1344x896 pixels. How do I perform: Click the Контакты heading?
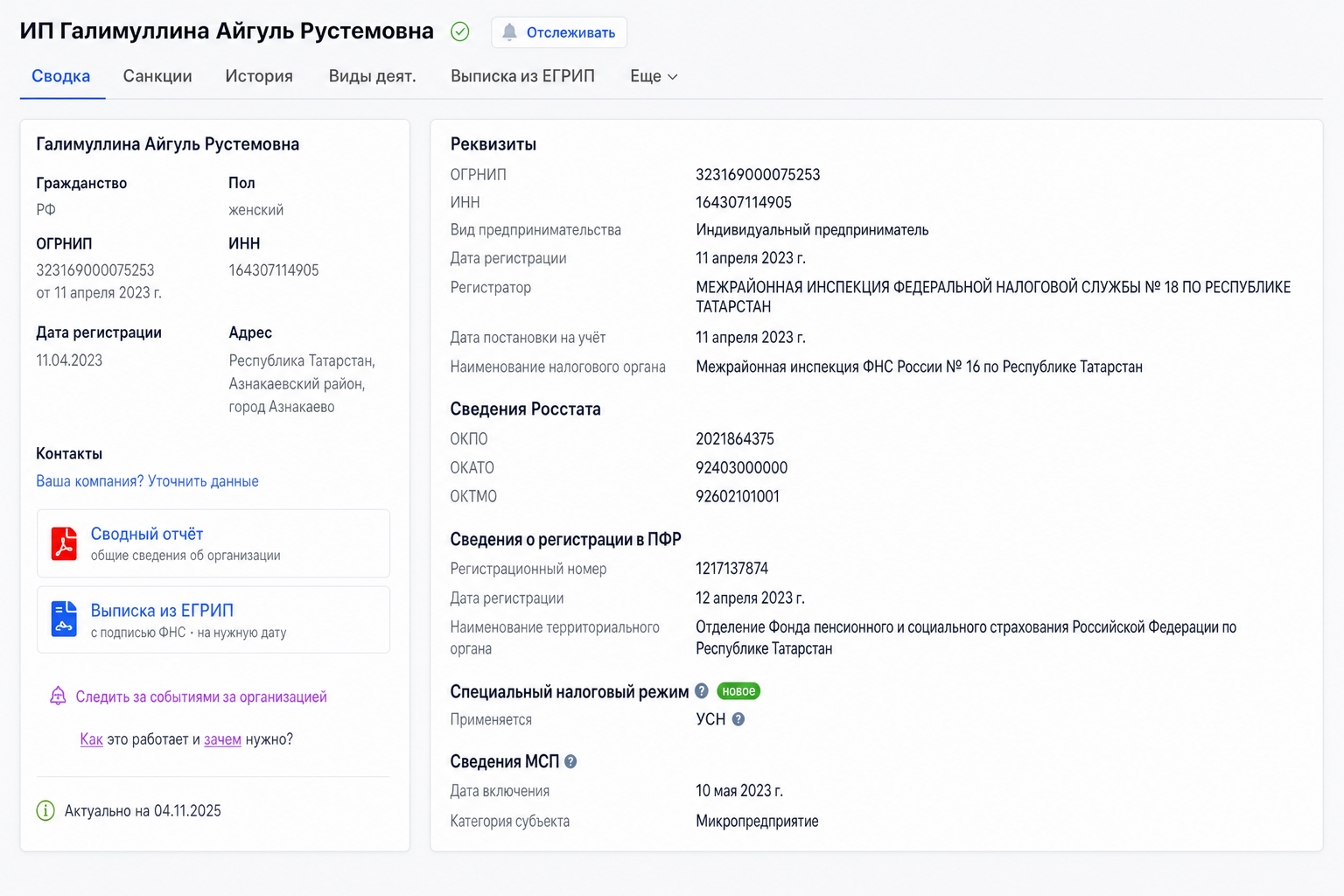tap(69, 453)
